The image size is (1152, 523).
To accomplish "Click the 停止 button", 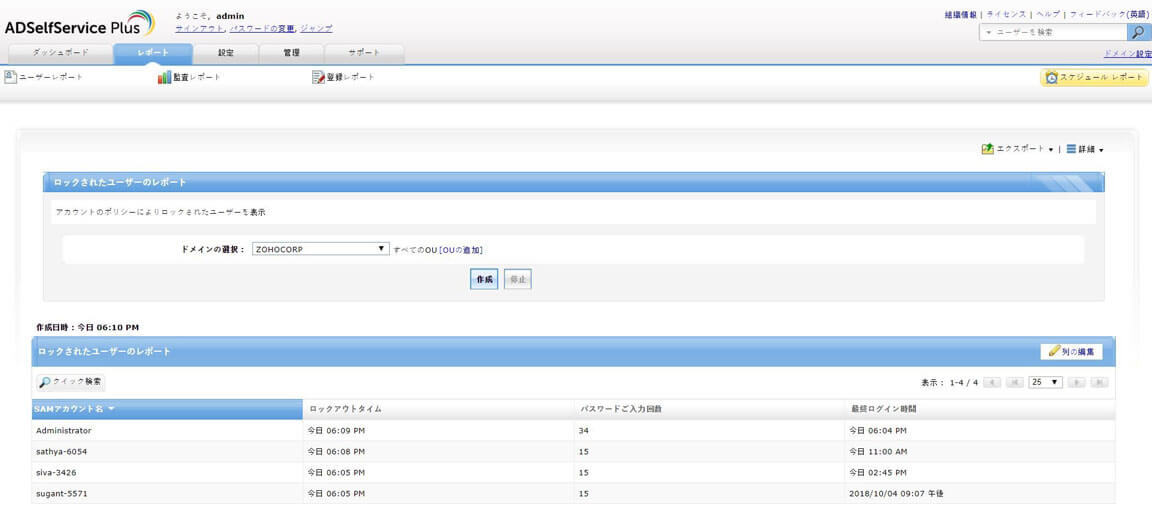I will point(518,279).
